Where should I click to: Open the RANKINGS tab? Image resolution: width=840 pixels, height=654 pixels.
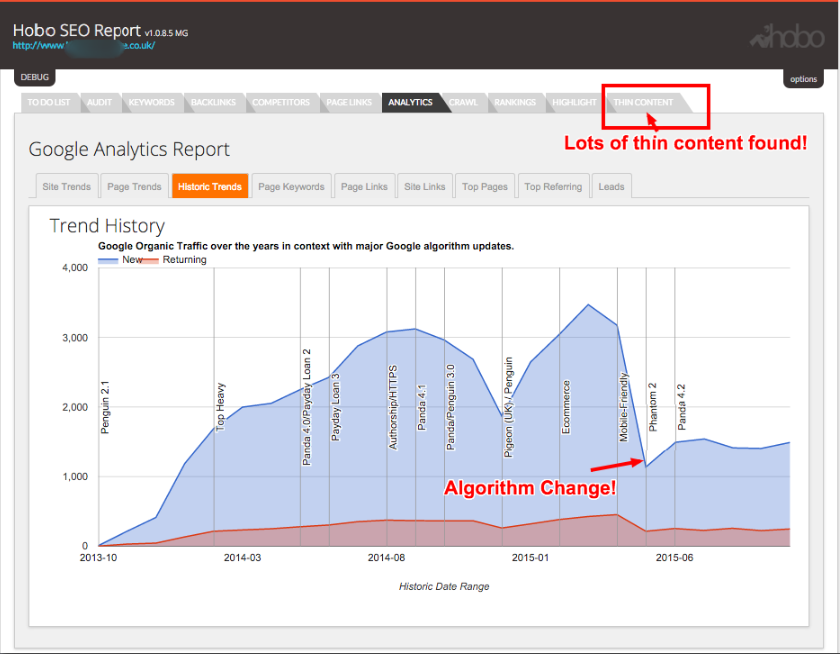click(x=515, y=102)
